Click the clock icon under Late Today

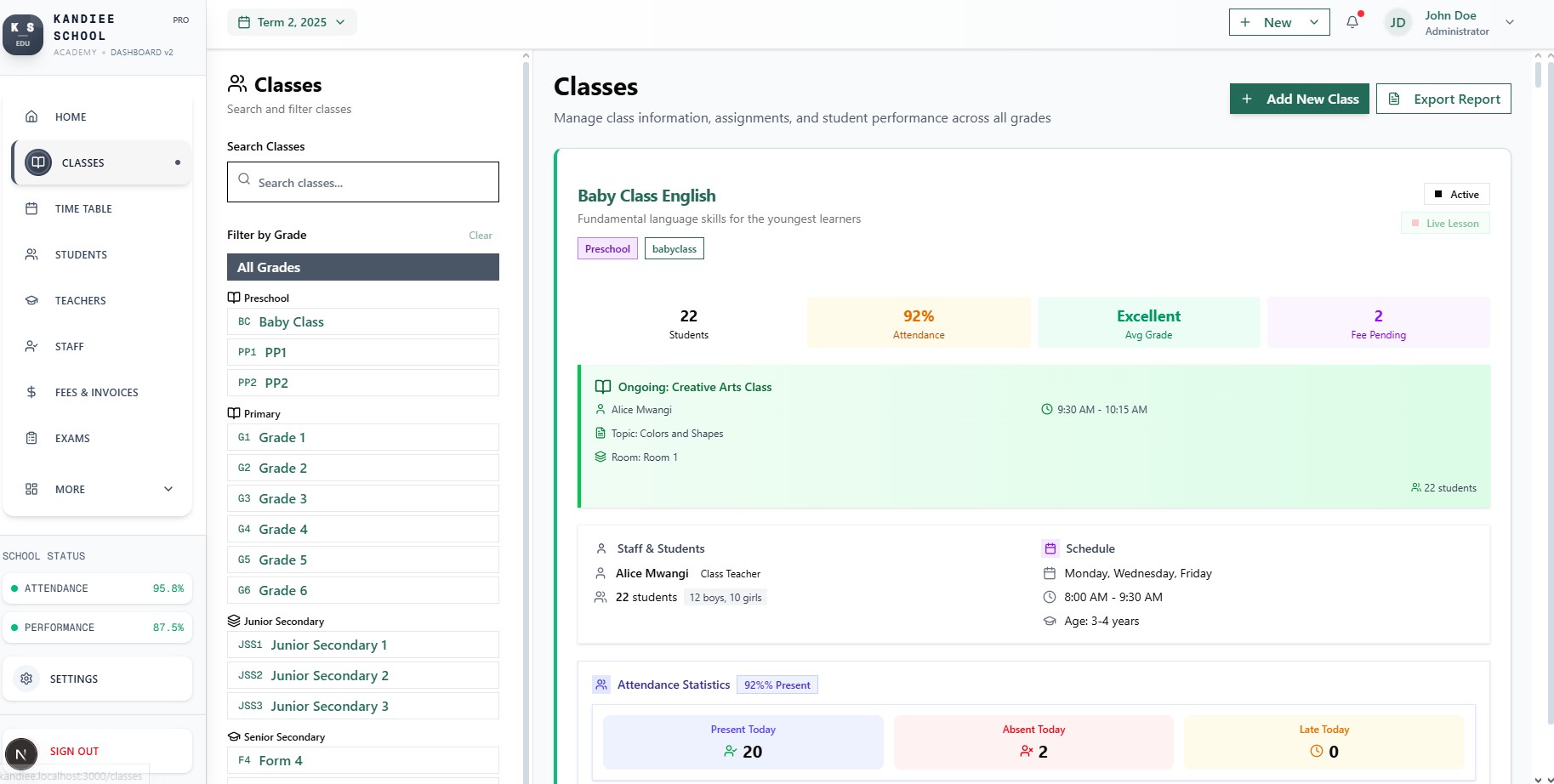[x=1317, y=752]
